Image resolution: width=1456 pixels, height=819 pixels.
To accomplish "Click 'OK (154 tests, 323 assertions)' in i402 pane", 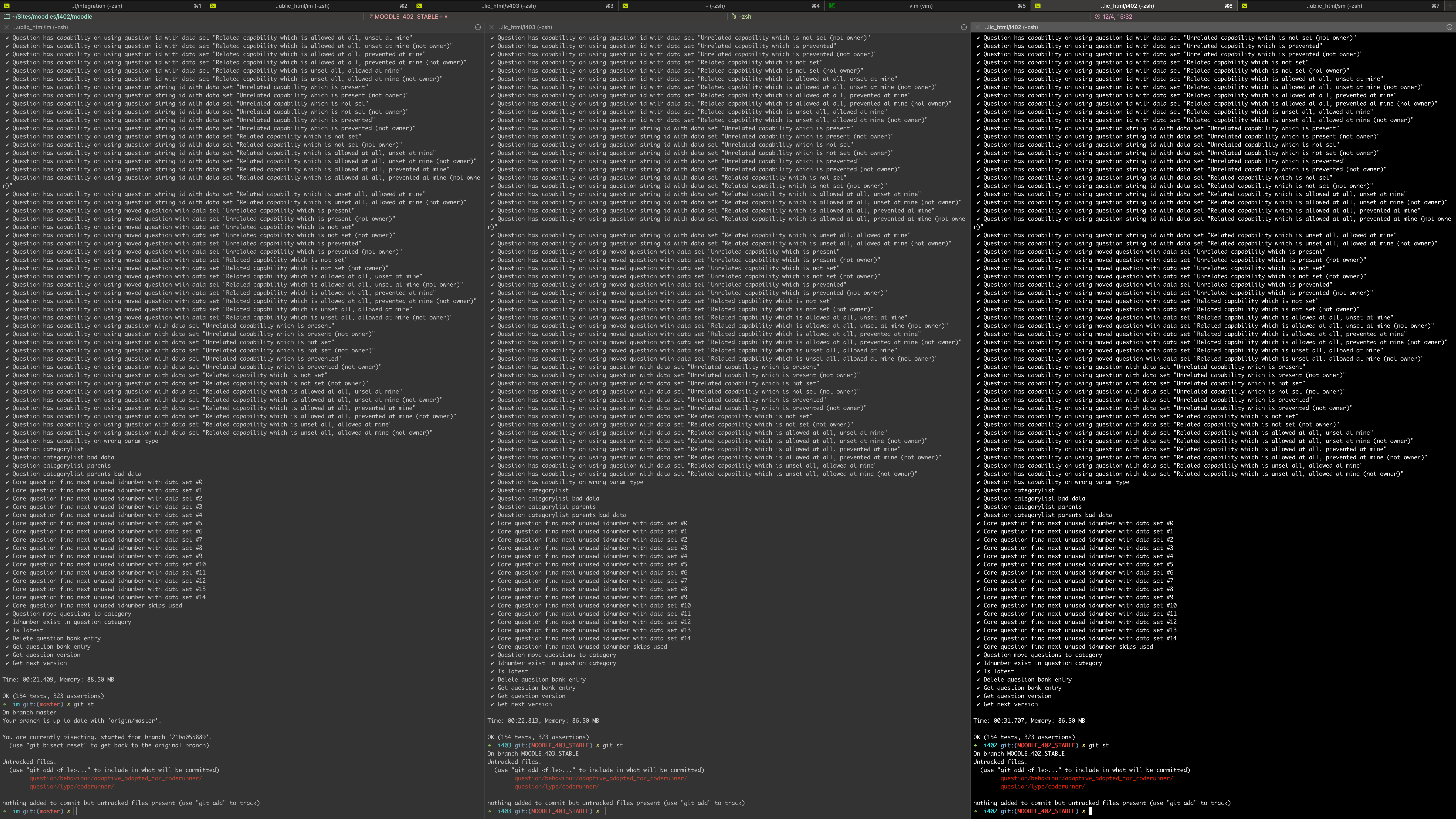I will pos(1024,737).
